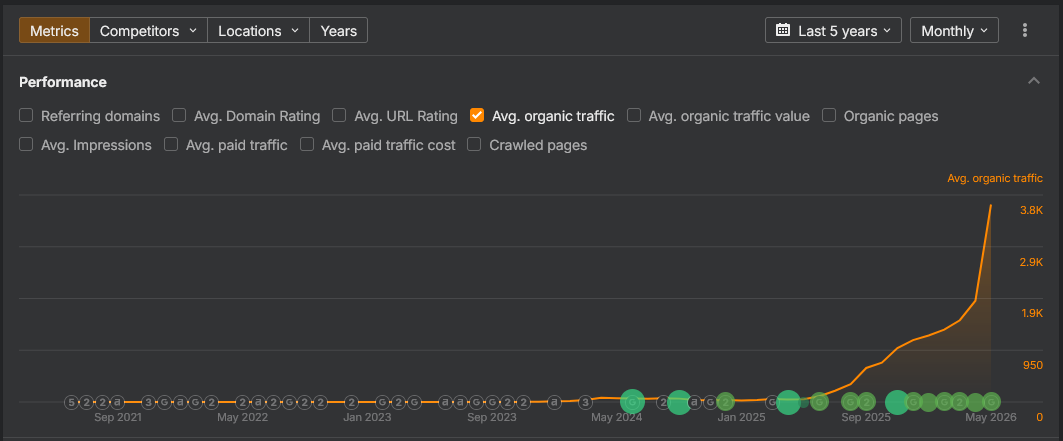Viewport: 1063px width, 441px height.
Task: Click the 950 axis value
Action: (1032, 365)
